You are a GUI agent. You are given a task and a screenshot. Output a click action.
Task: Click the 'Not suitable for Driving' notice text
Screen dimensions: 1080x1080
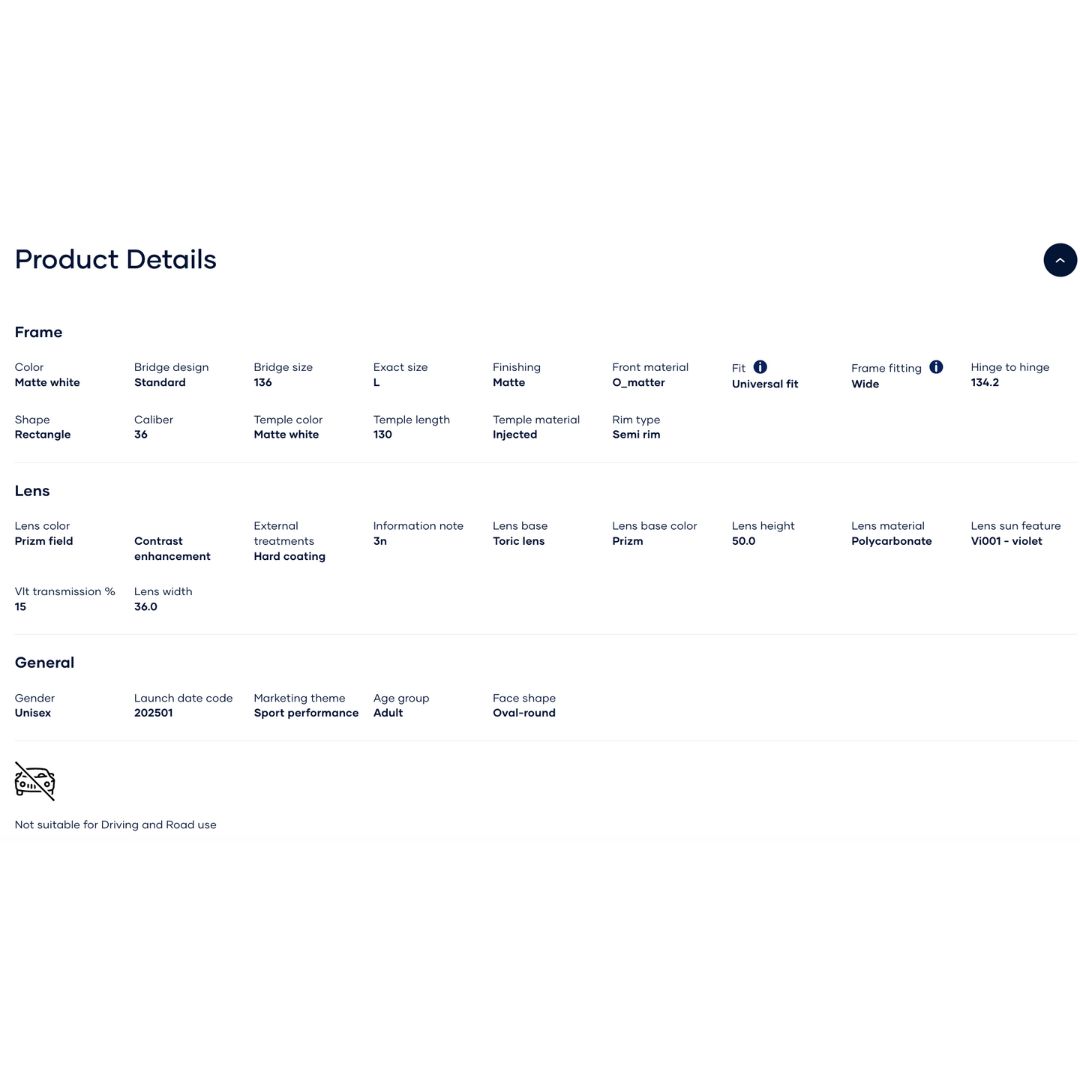click(x=116, y=825)
